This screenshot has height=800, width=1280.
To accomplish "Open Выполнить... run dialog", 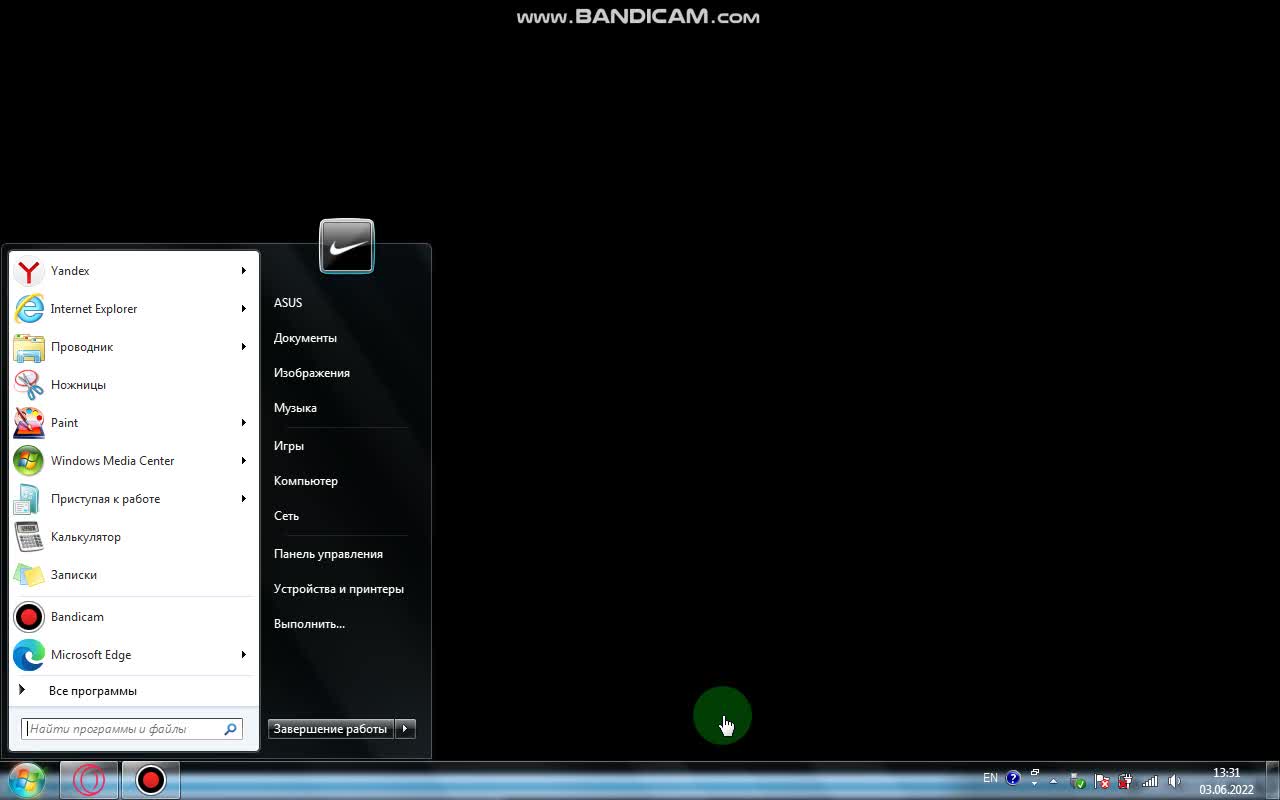I will [309, 624].
